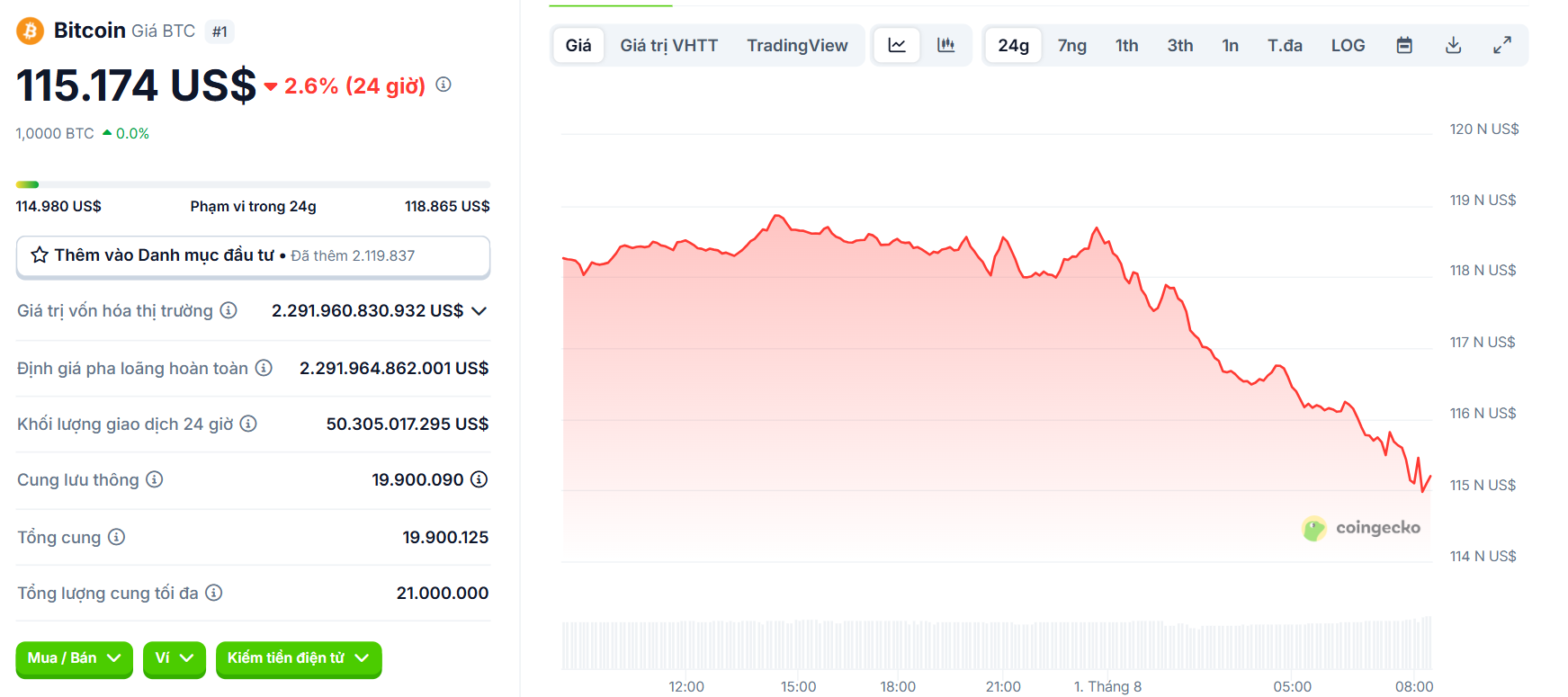Expand market cap value chevron
This screenshot has width=1568, height=697.
pos(479,311)
